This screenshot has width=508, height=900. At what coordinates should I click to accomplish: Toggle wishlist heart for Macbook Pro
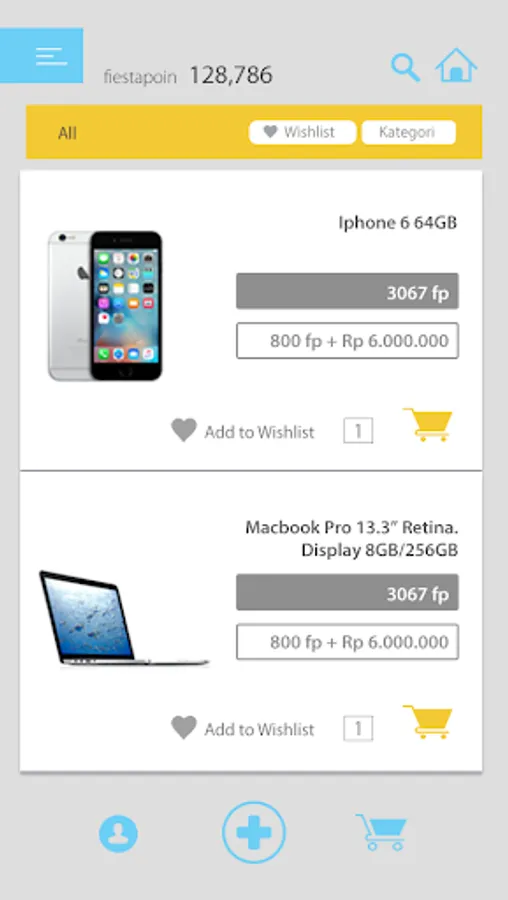184,728
